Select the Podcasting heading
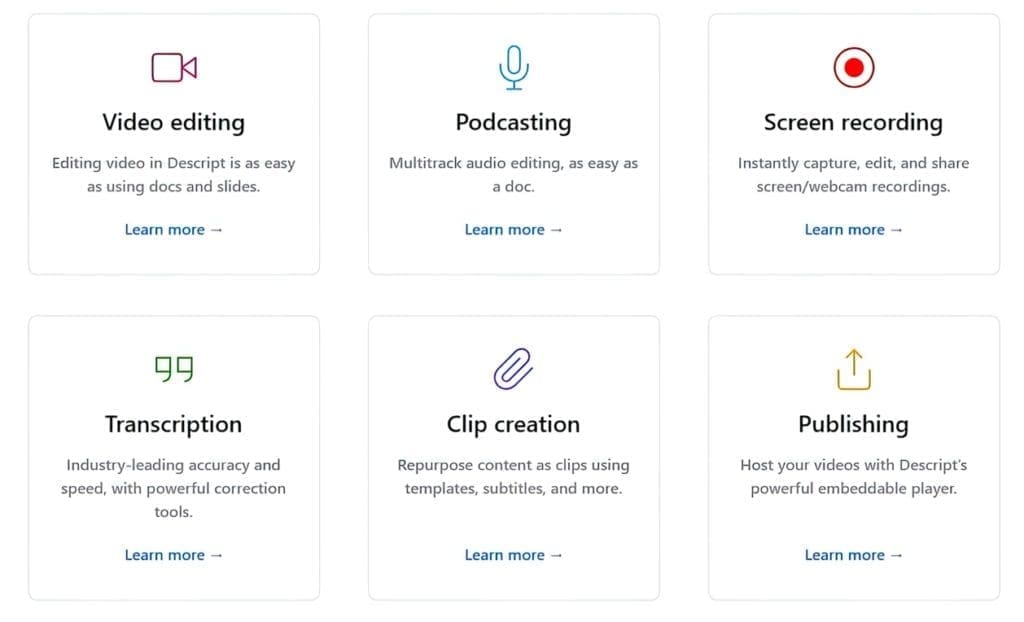The height and width of the screenshot is (622, 1024). [x=513, y=123]
